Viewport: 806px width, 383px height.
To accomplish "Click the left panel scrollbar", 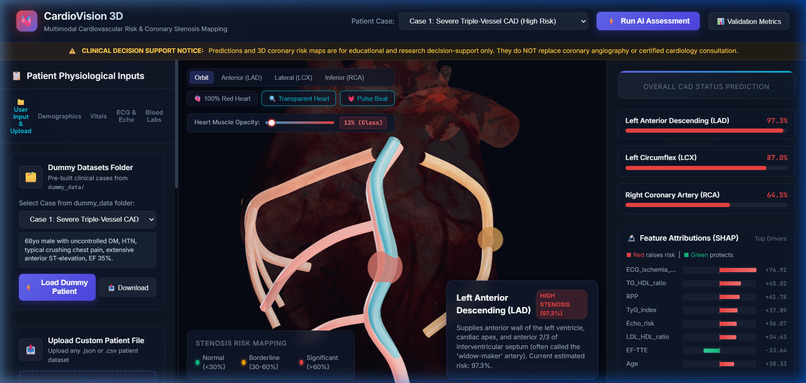I will click(177, 124).
